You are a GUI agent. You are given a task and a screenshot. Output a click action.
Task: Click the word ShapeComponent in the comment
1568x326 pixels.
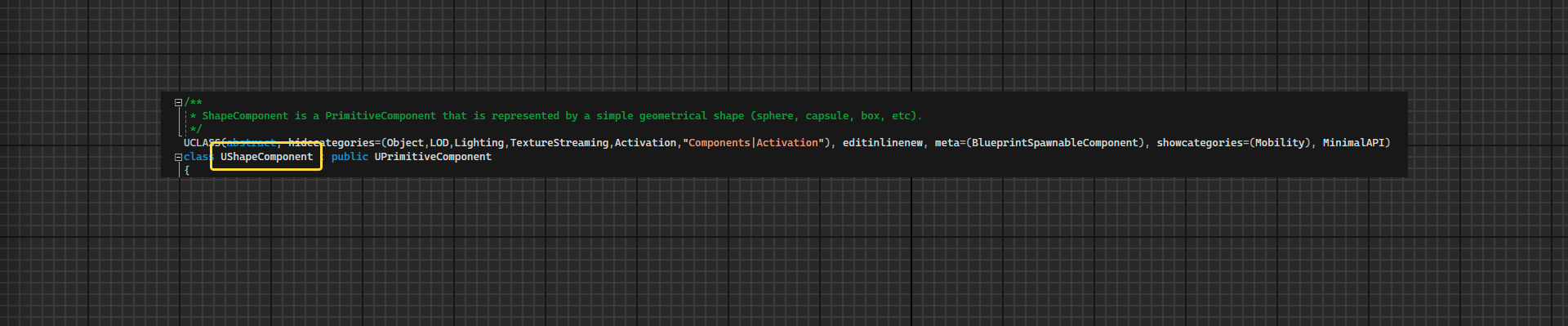click(x=245, y=116)
